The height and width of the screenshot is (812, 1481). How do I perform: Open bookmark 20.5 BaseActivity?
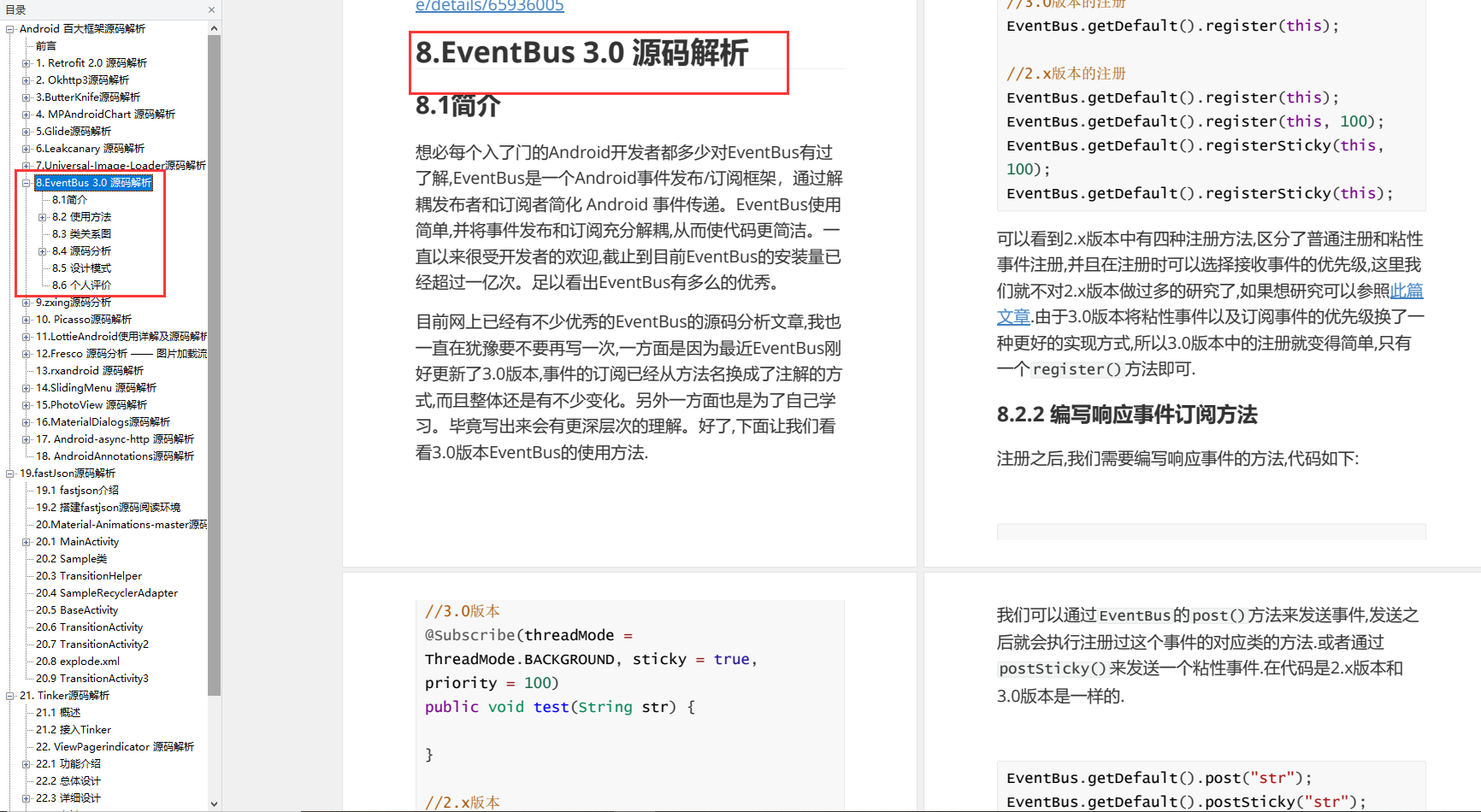tap(77, 610)
